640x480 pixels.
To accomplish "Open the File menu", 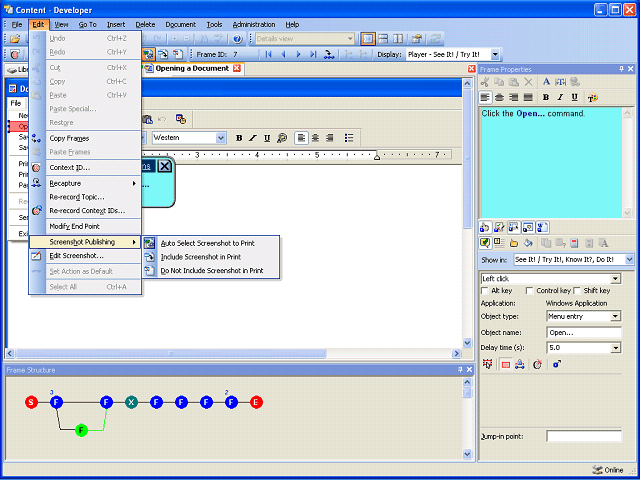I will pos(17,24).
